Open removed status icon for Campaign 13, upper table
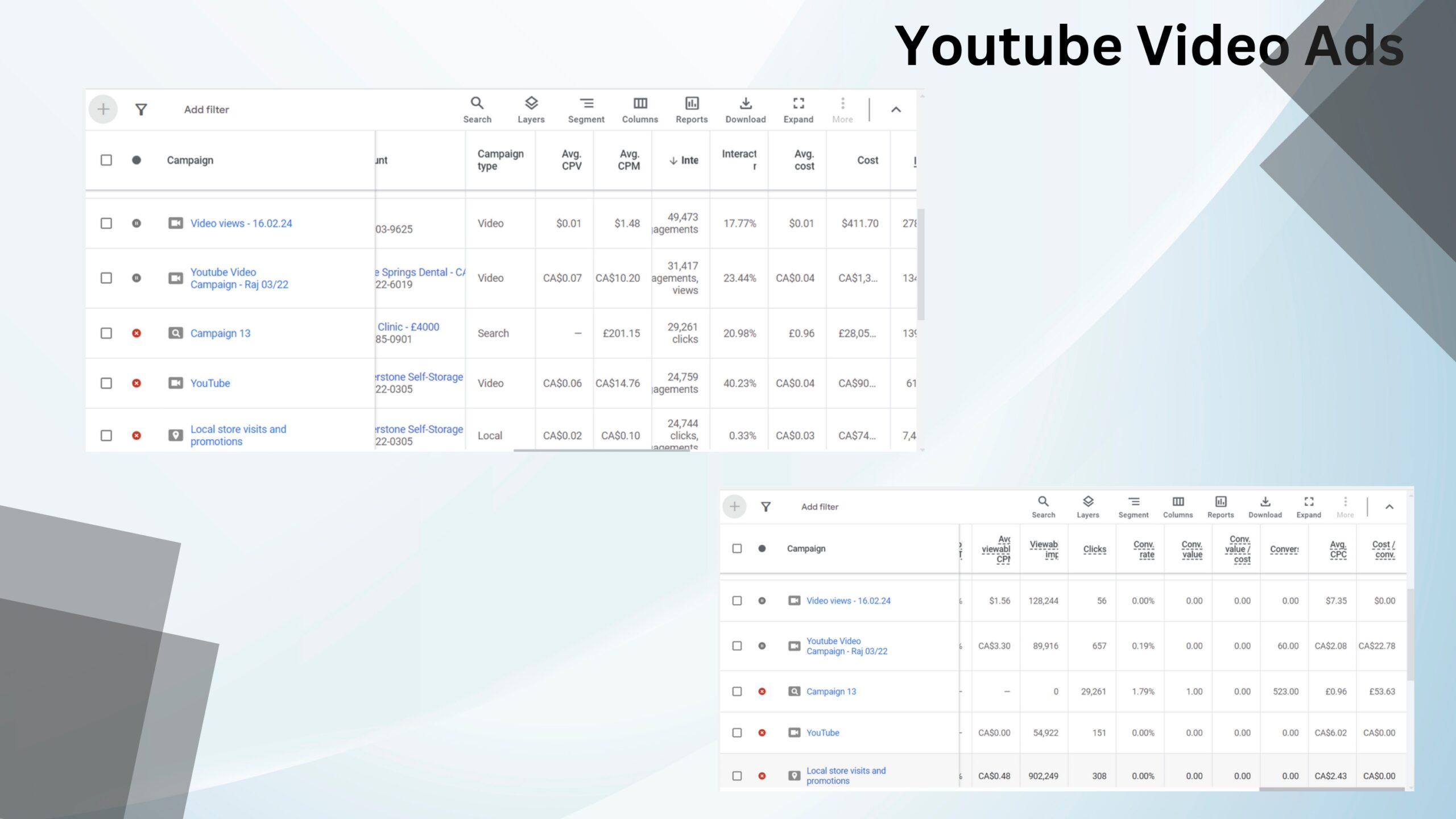 pos(136,333)
